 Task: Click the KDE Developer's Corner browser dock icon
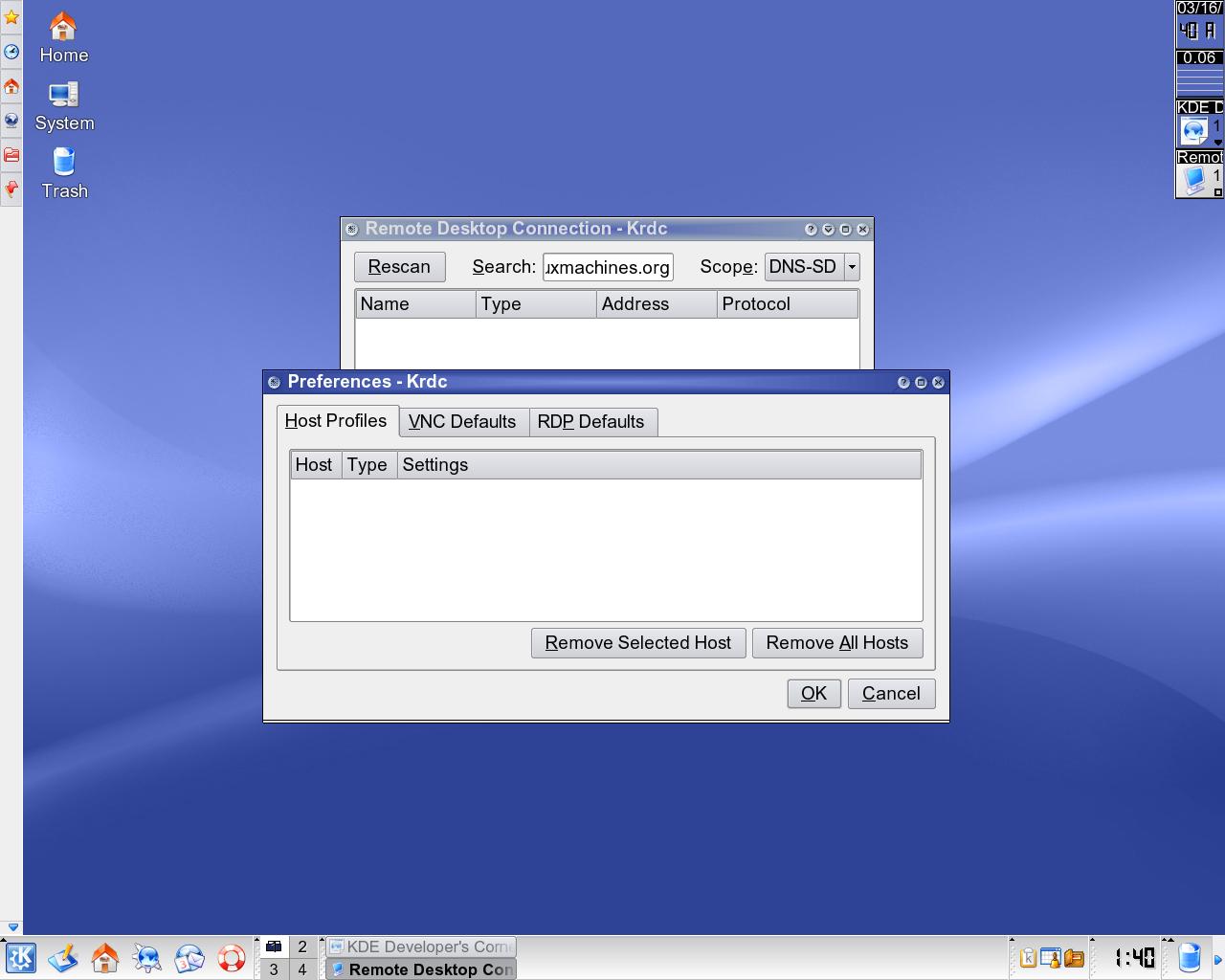pos(1194,131)
